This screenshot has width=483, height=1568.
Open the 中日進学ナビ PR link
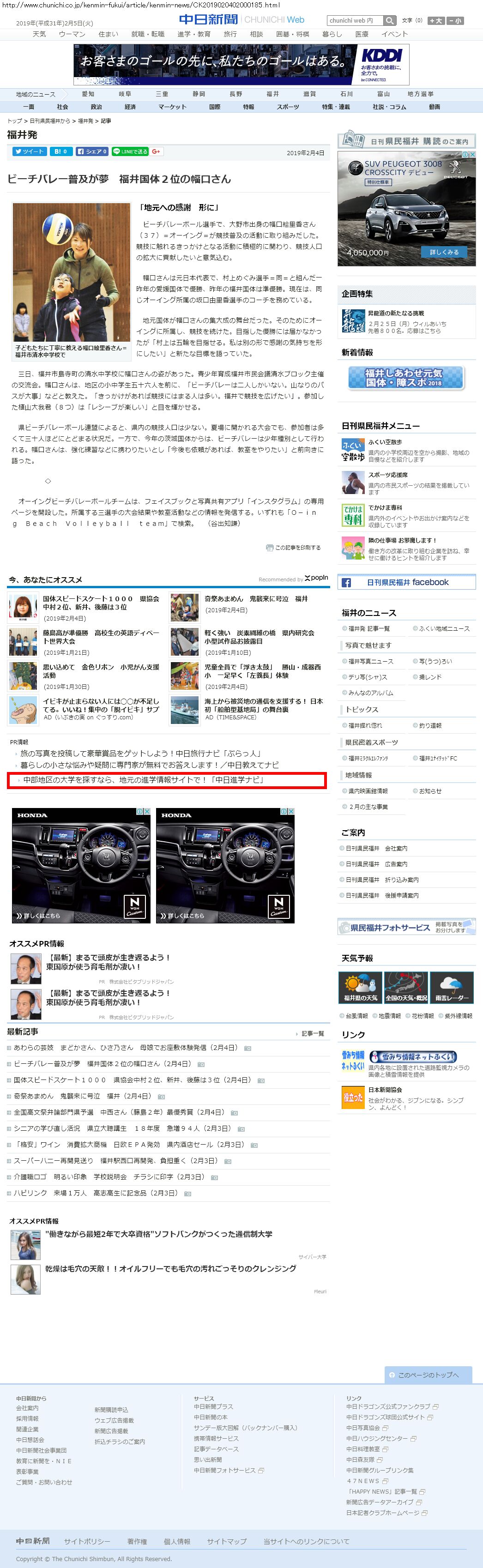pos(143,780)
